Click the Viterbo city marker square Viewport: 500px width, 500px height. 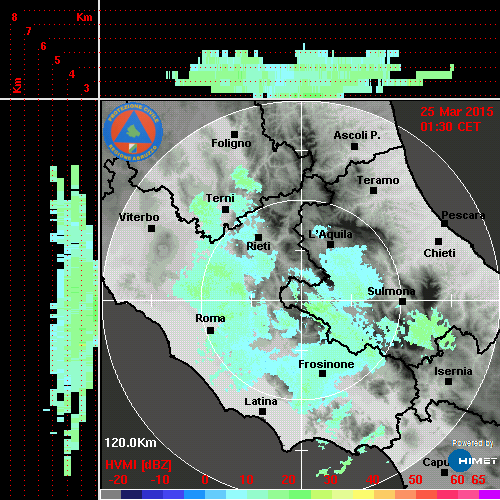tap(151, 228)
